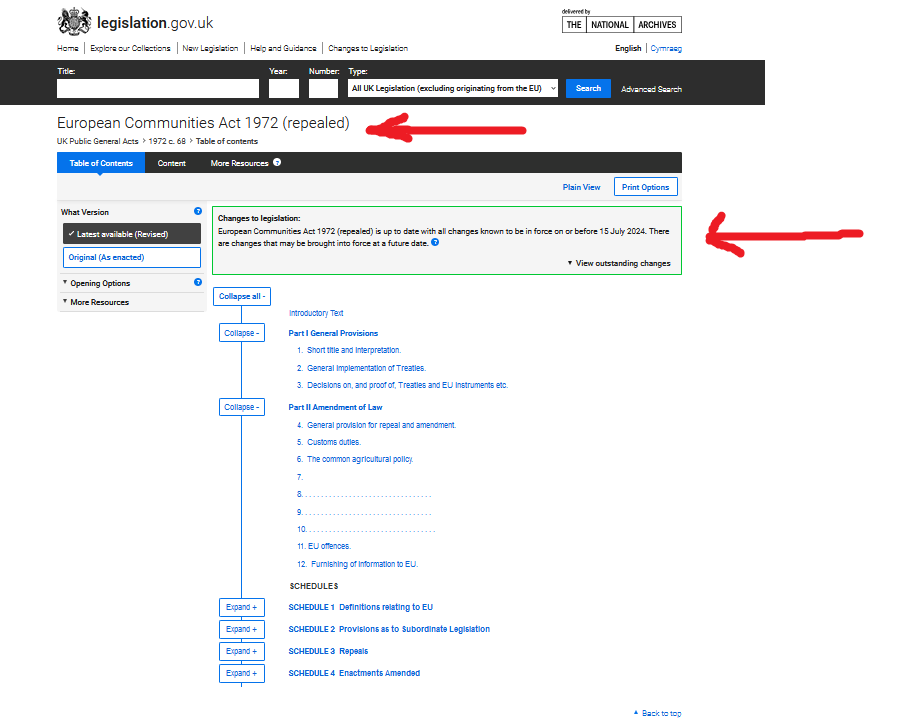Open Introductory Text
Screen dimensions: 905x723
(x=316, y=313)
